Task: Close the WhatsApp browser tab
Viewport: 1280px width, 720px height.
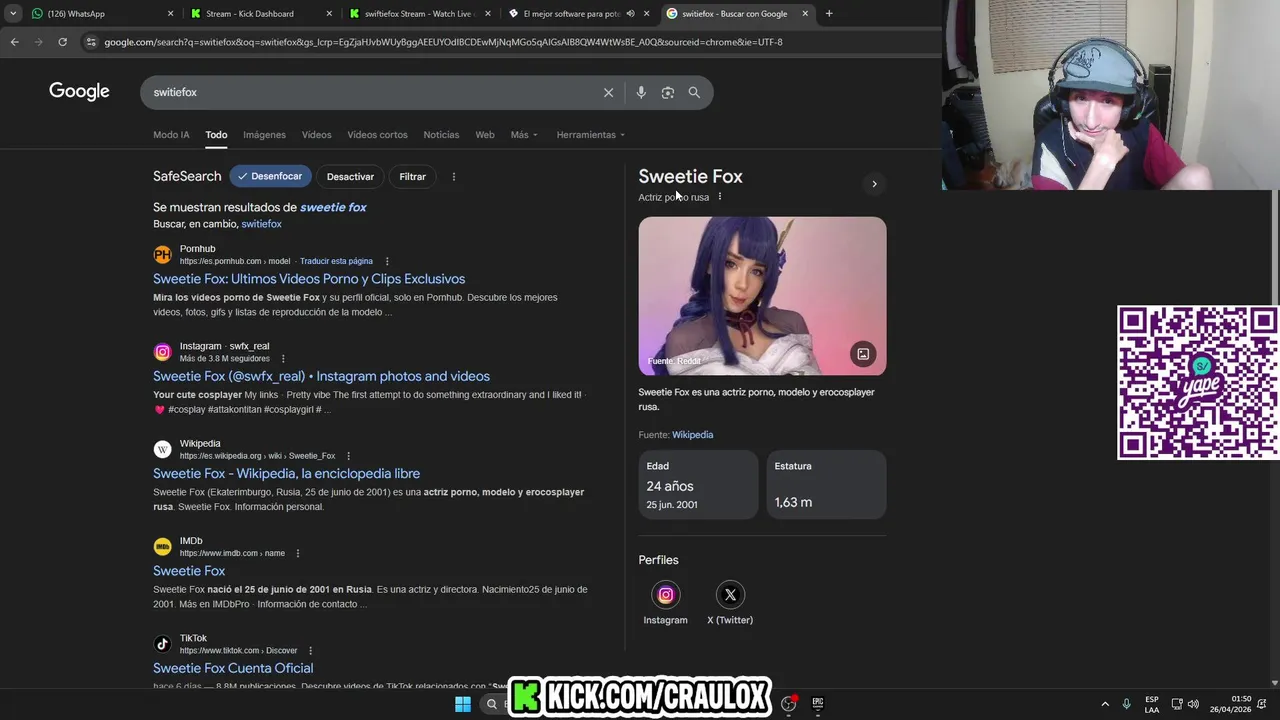Action: pyautogui.click(x=170, y=14)
